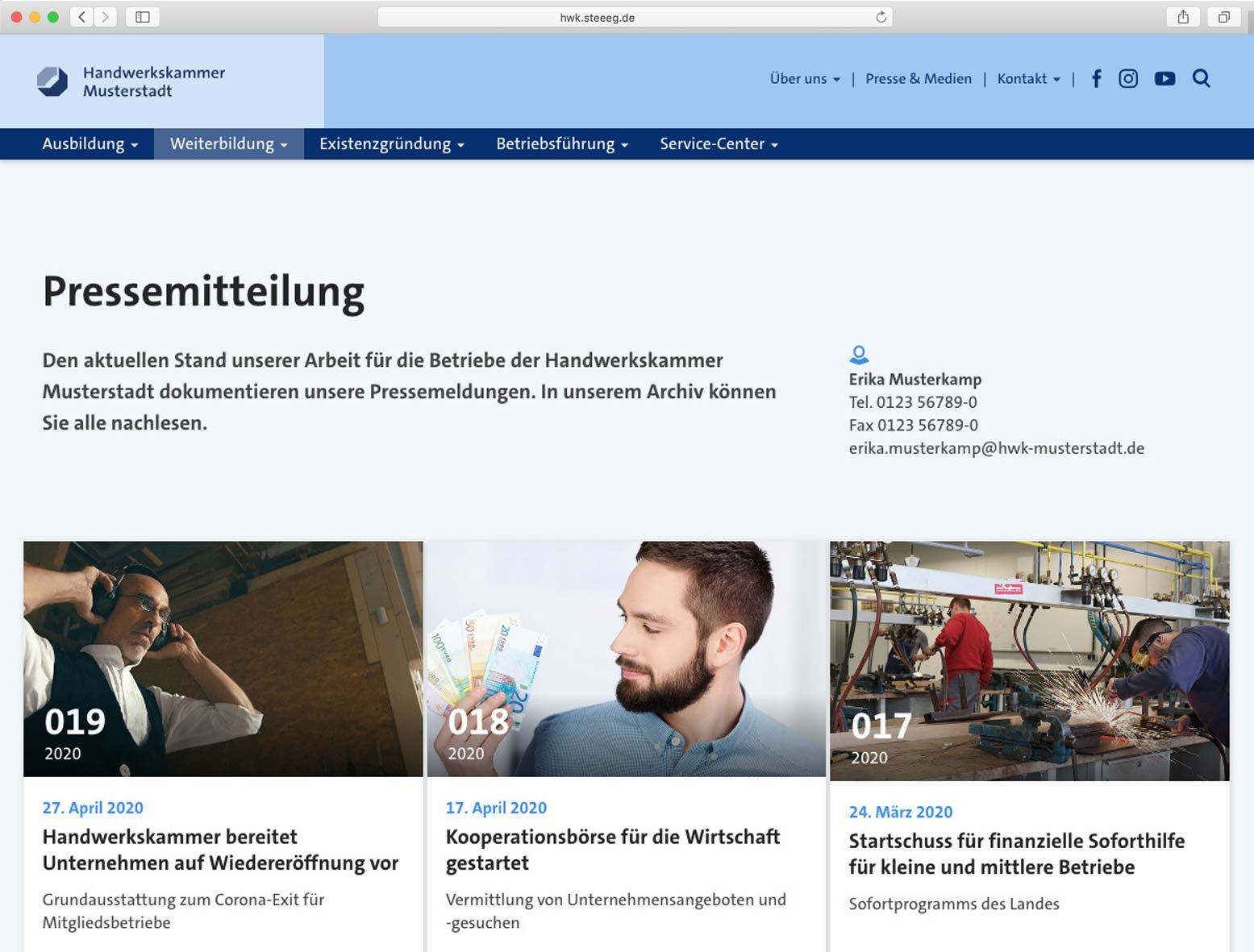
Task: Expand the Weiterbildung dropdown menu
Action: (228, 143)
